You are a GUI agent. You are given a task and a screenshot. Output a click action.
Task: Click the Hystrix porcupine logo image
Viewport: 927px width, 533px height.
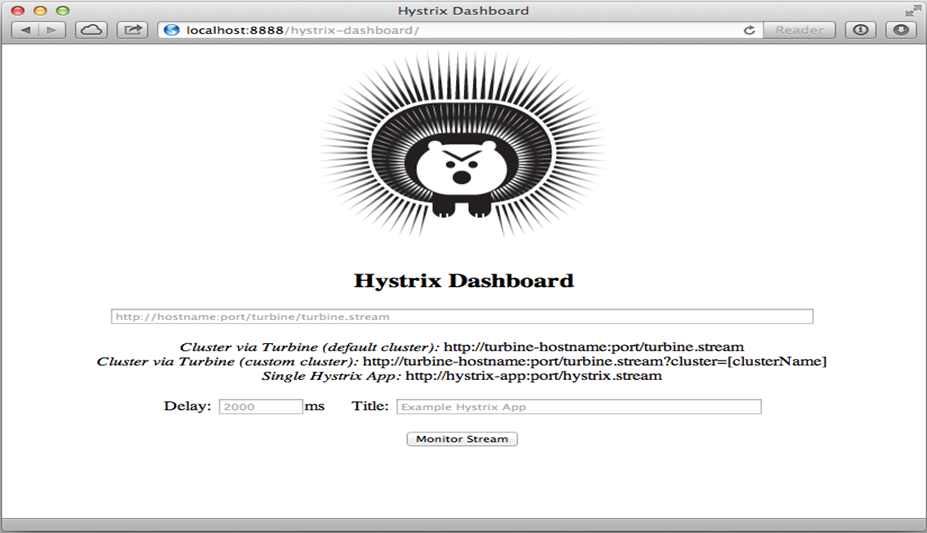[462, 144]
